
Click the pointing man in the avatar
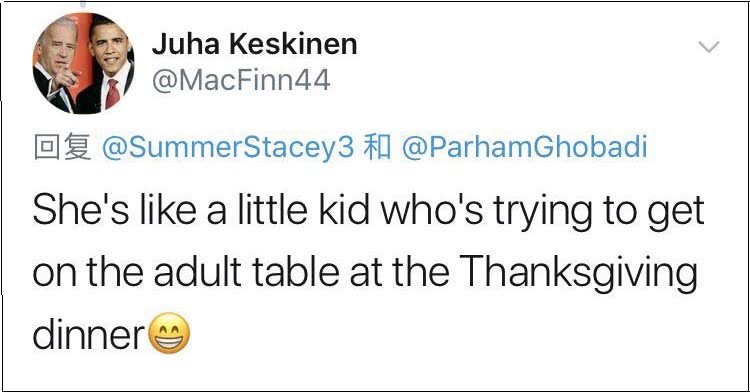[x=56, y=65]
